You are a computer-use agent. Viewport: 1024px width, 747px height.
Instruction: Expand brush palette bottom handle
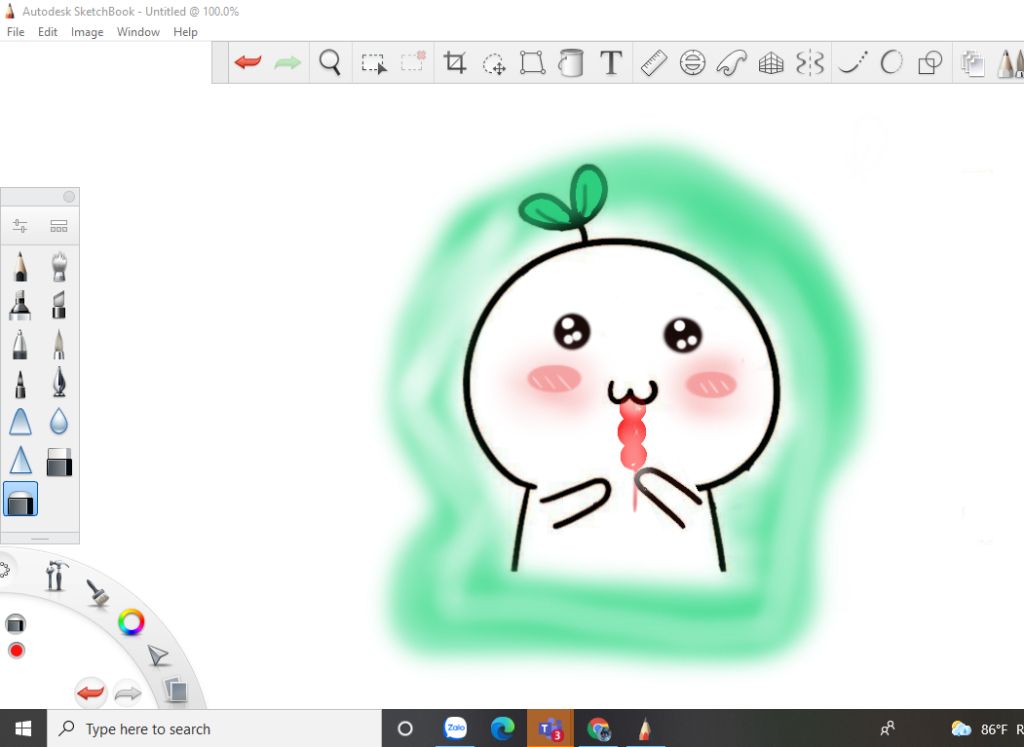[40, 539]
